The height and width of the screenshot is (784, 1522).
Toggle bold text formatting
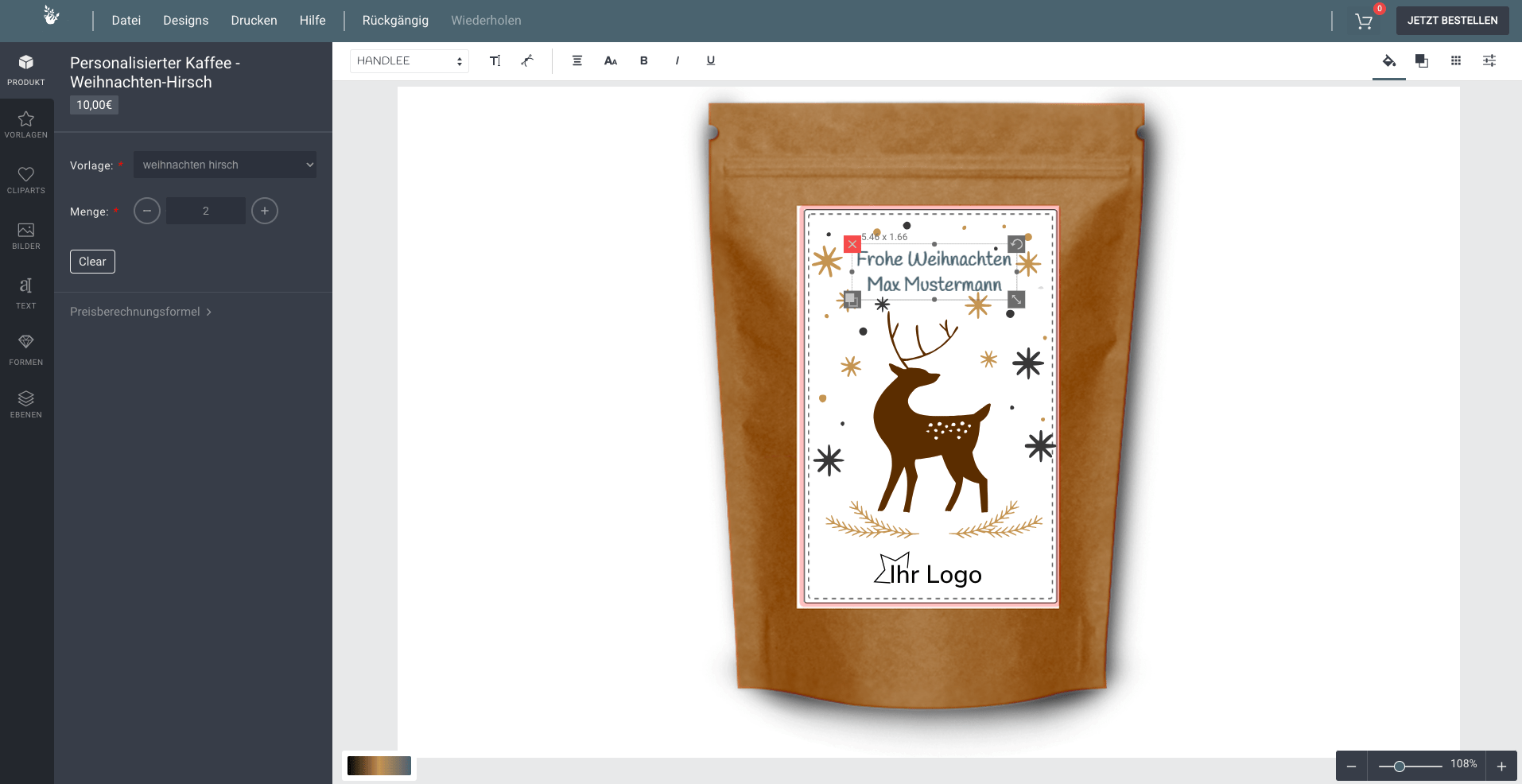[x=644, y=61]
